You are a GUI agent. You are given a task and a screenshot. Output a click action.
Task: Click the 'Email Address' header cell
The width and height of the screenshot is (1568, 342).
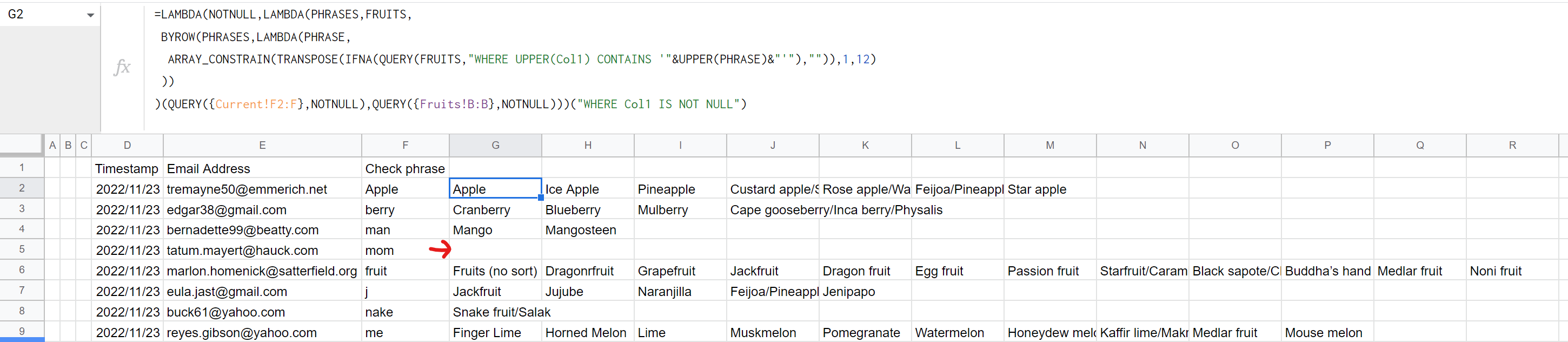point(262,169)
